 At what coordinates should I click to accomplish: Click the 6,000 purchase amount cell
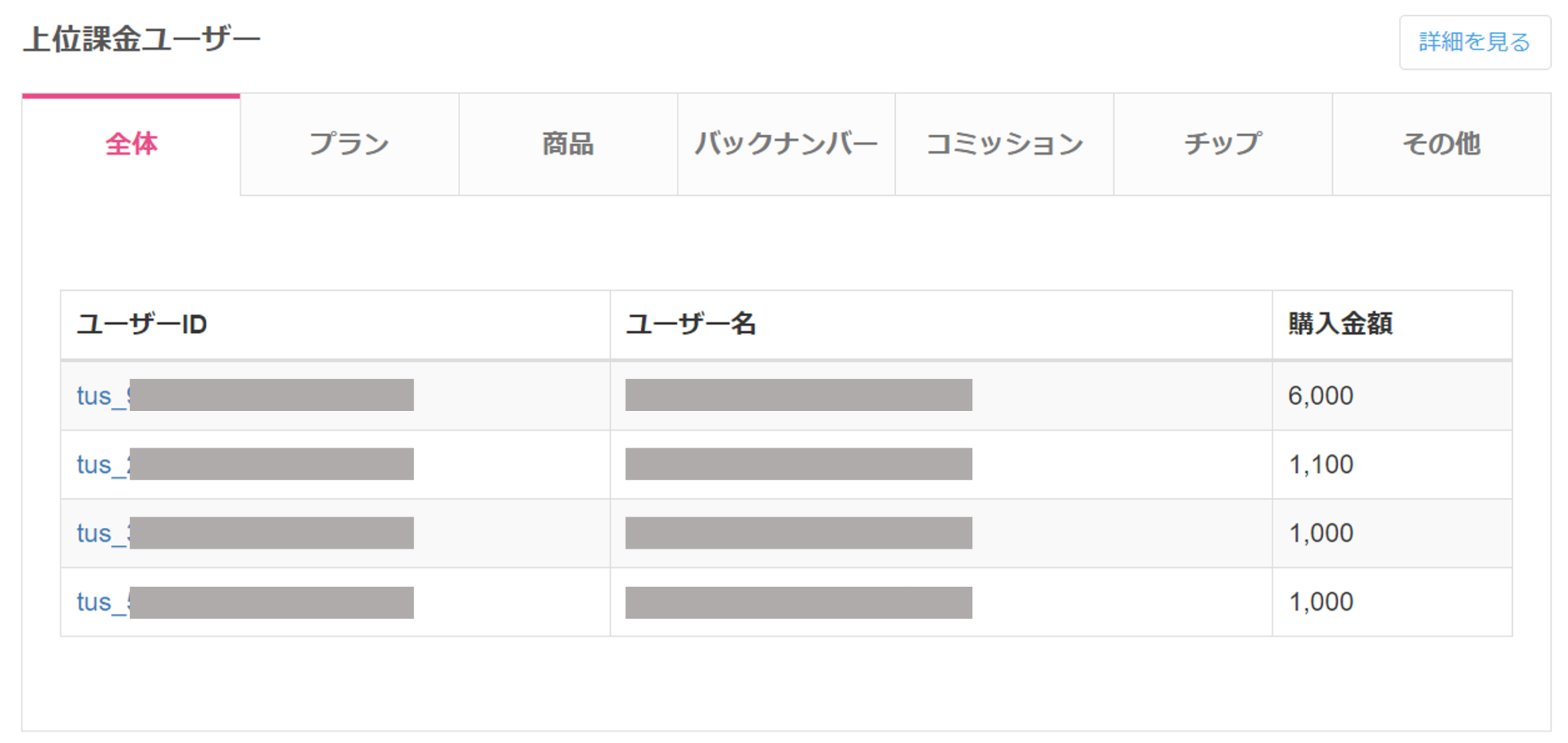coord(1321,396)
